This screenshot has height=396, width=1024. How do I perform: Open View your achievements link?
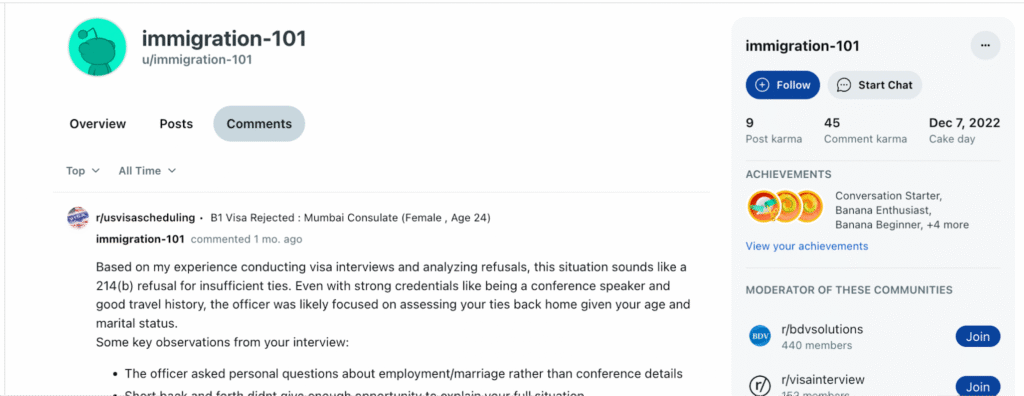point(807,246)
